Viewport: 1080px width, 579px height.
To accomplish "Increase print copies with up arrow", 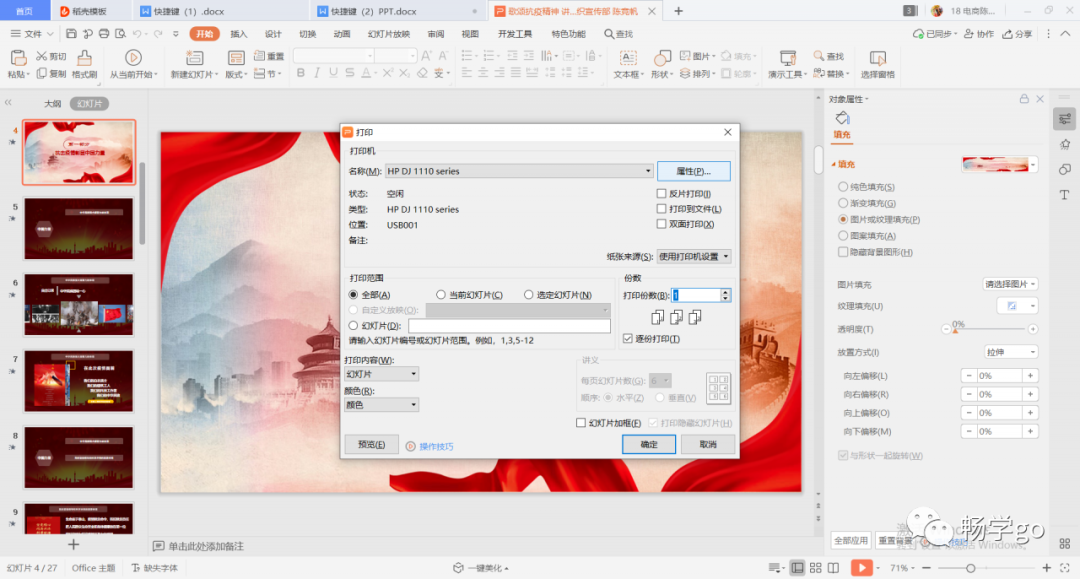I will coord(725,291).
